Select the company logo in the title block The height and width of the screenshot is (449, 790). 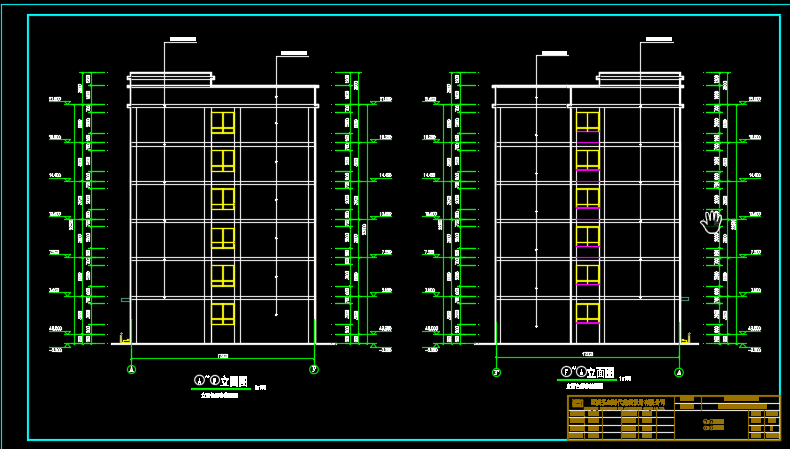coord(576,403)
